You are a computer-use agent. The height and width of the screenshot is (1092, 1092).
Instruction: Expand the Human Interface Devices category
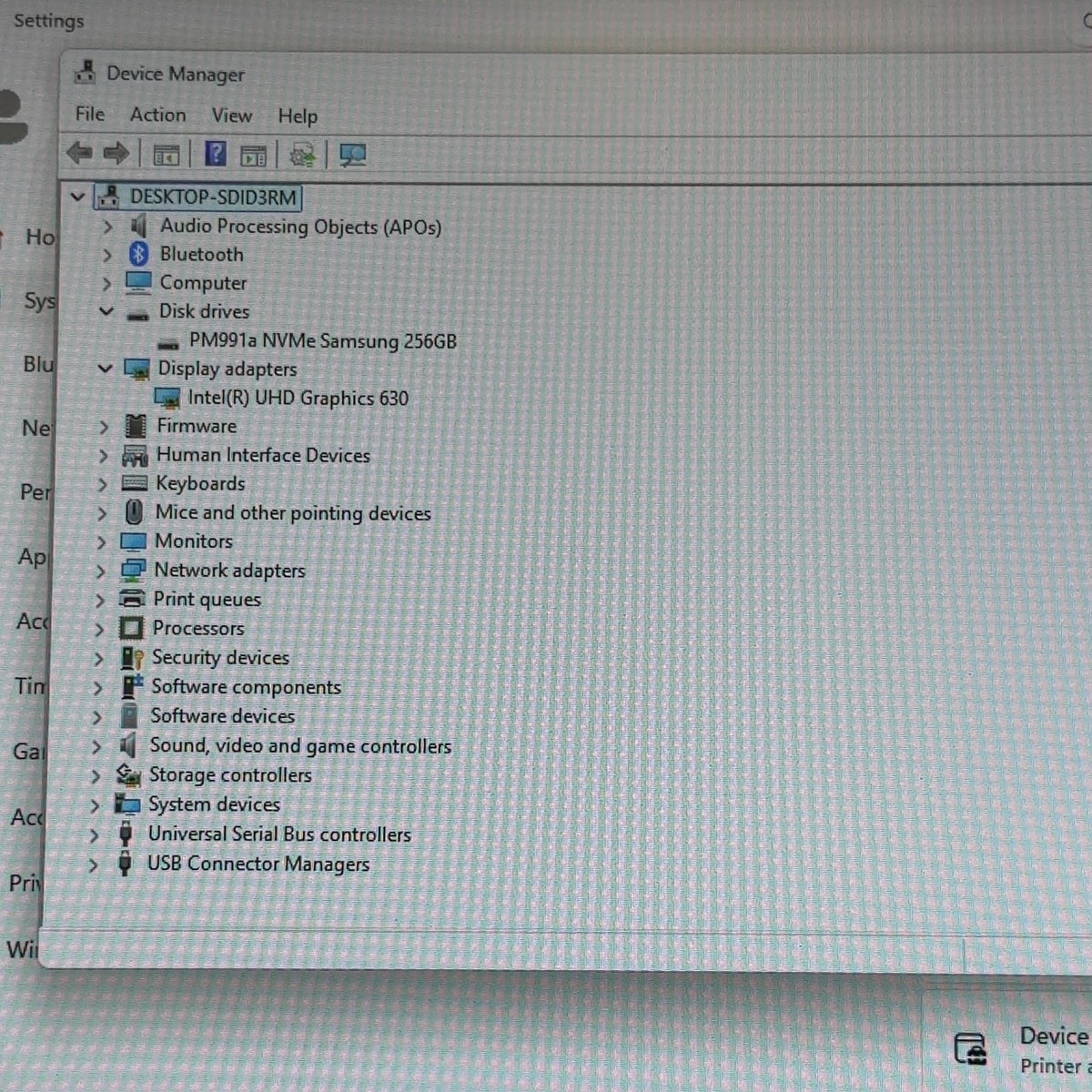click(103, 456)
